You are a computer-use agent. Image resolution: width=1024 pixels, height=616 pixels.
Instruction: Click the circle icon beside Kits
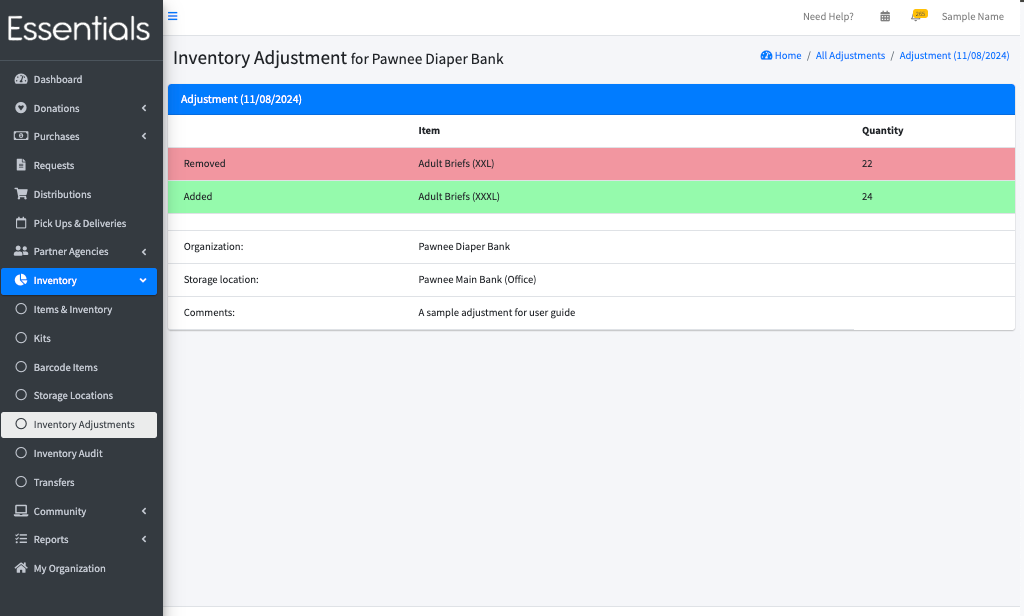(21, 338)
